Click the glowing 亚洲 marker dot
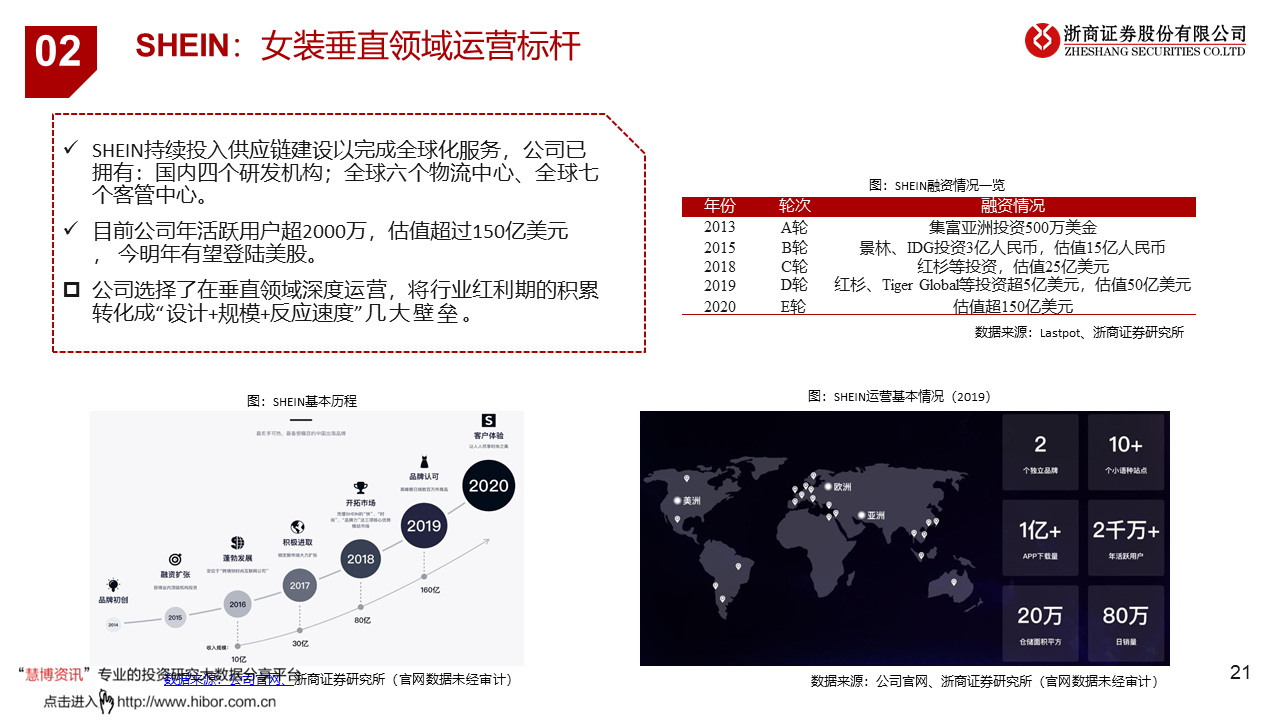This screenshot has height=720, width=1280. pyautogui.click(x=860, y=515)
